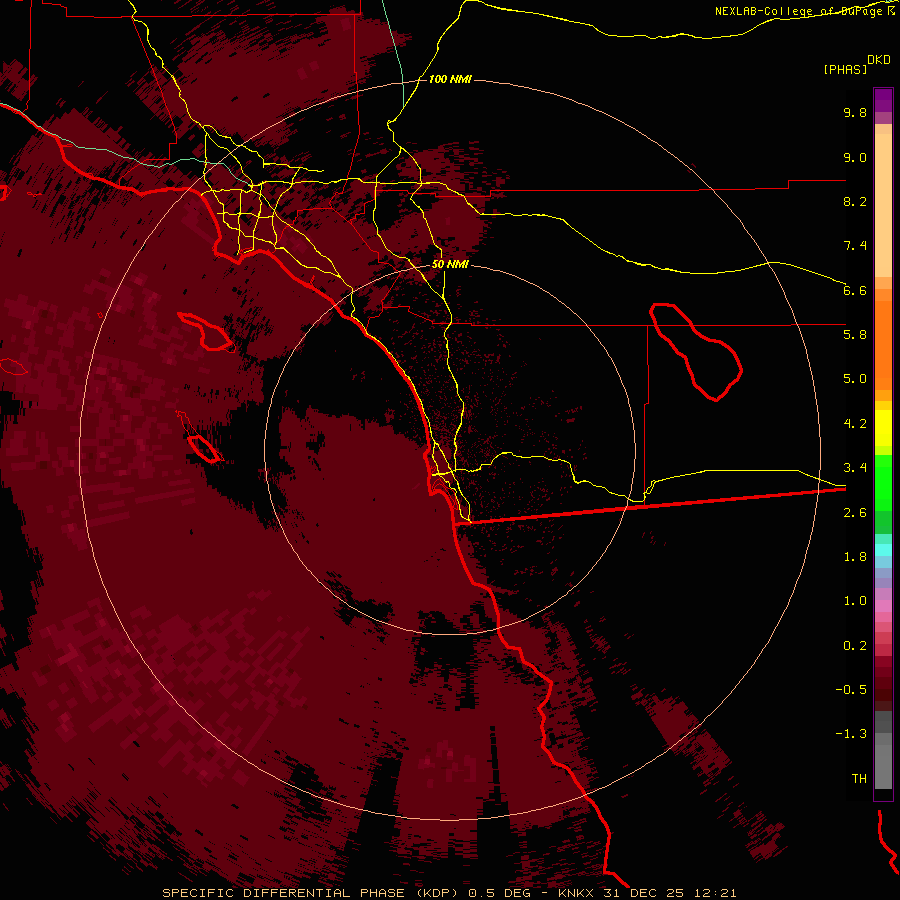
Task: Click the "12:21" time stamp
Action: point(715,893)
